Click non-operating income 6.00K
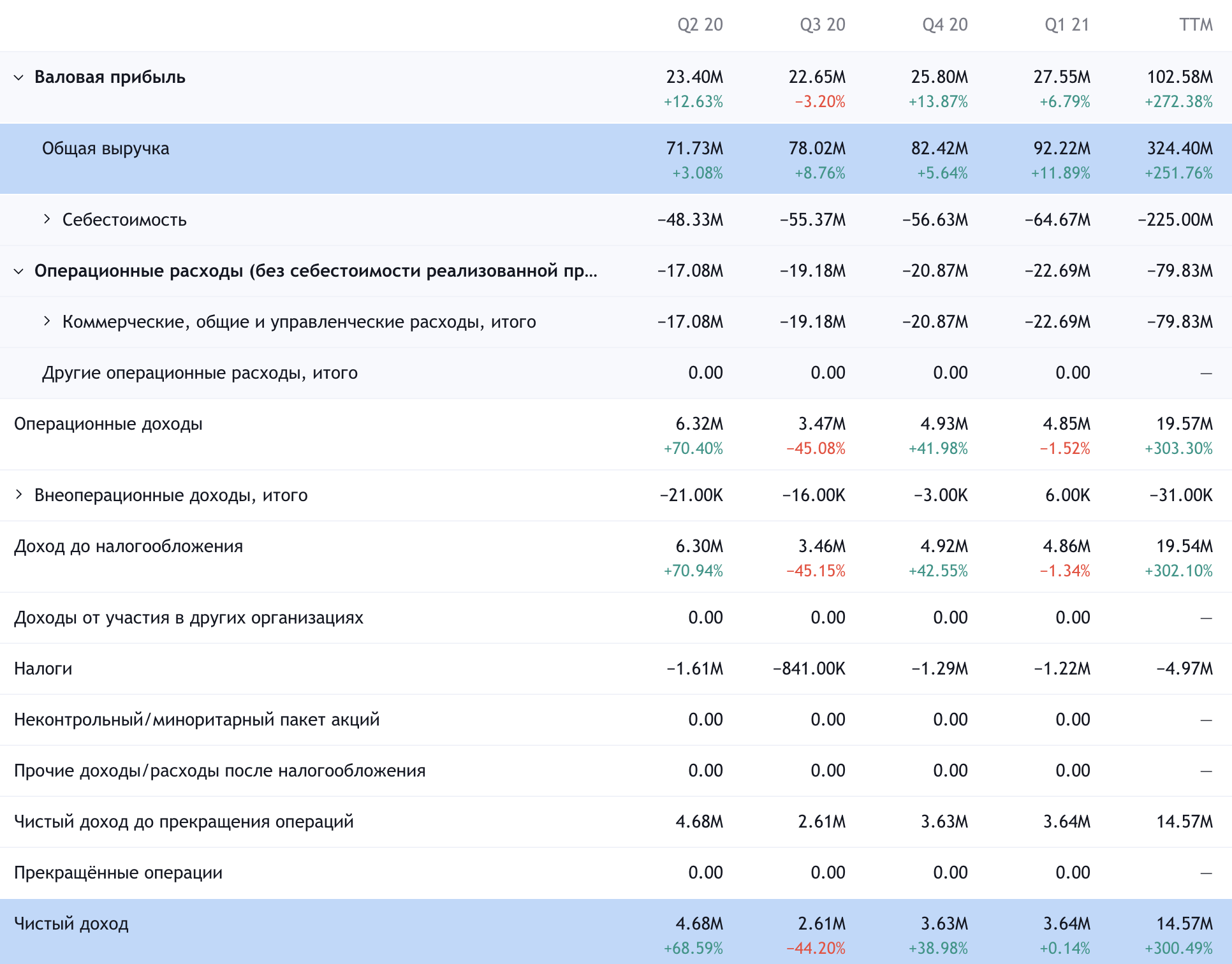 click(x=1067, y=495)
